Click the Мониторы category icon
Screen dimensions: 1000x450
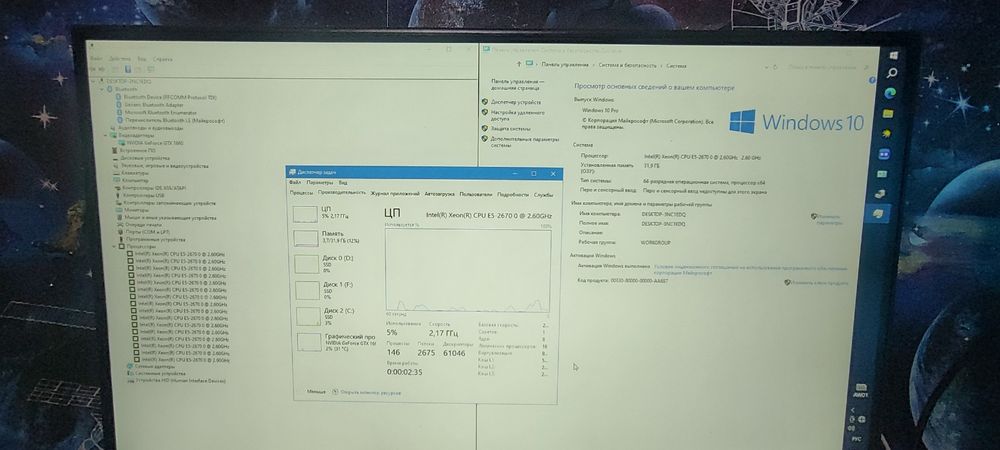point(118,210)
